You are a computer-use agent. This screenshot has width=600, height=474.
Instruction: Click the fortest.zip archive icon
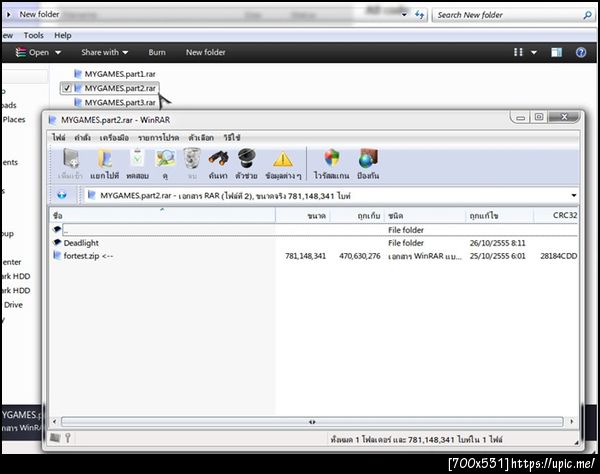[x=57, y=256]
